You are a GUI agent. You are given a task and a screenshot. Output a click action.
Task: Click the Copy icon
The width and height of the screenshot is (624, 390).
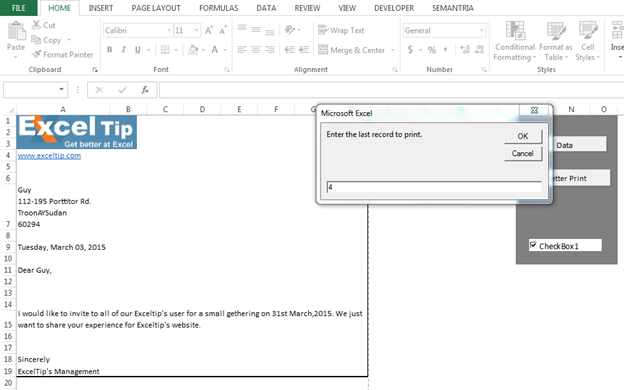point(36,40)
